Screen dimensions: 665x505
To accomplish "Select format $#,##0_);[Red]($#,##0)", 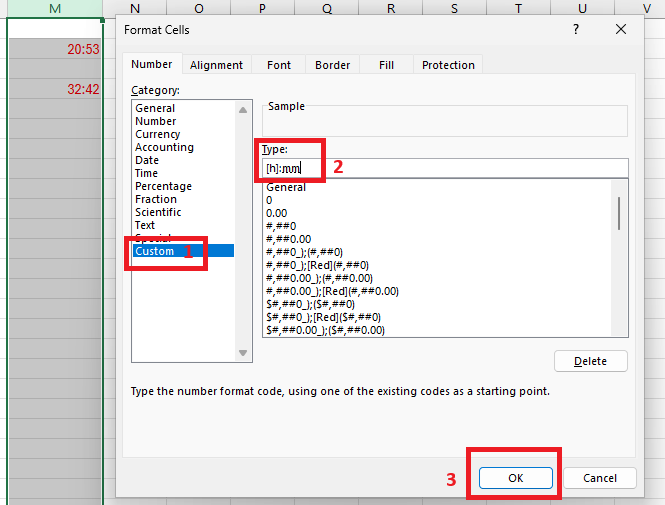I will tap(437, 317).
